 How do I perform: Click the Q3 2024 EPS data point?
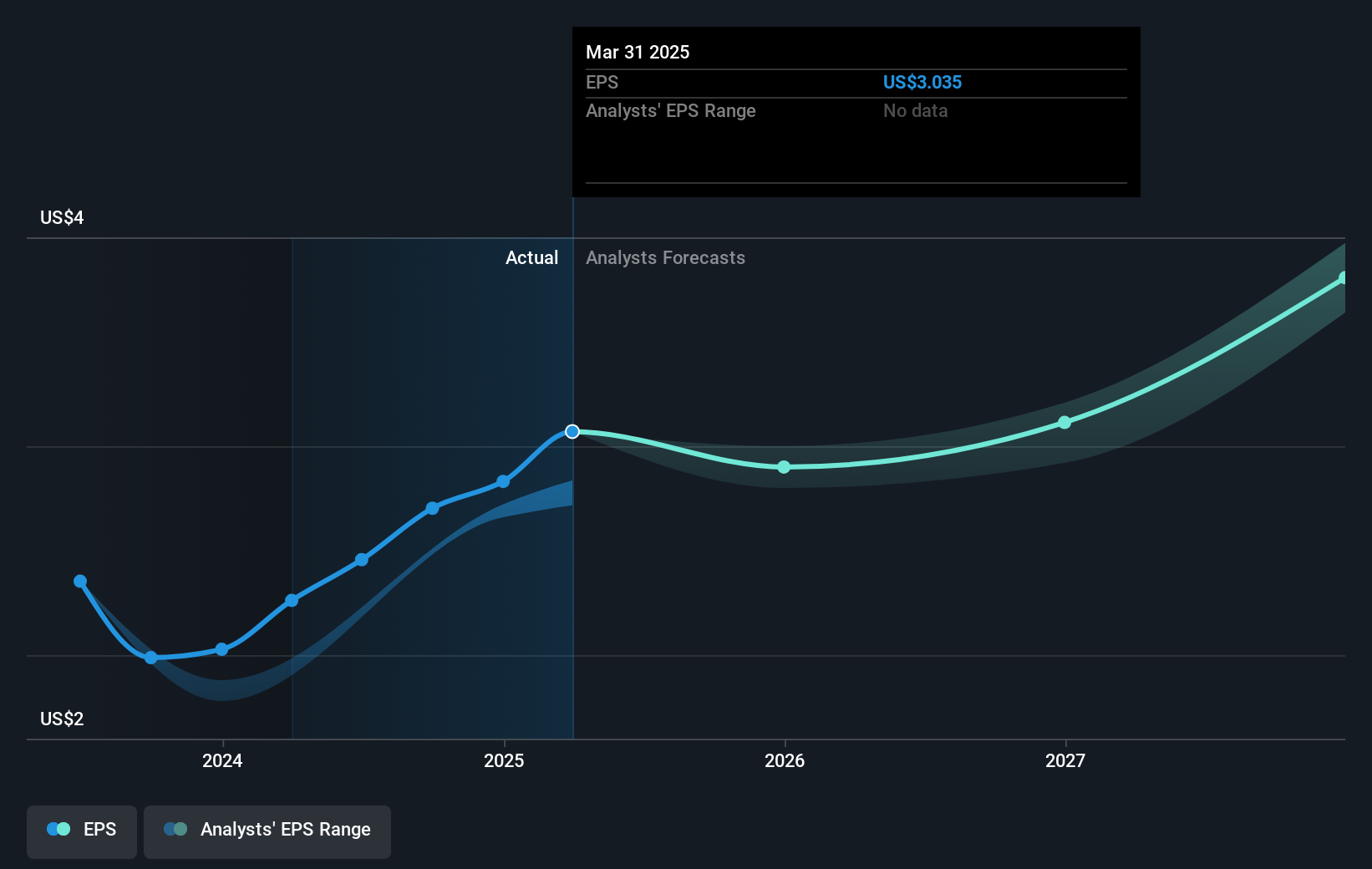(432, 508)
